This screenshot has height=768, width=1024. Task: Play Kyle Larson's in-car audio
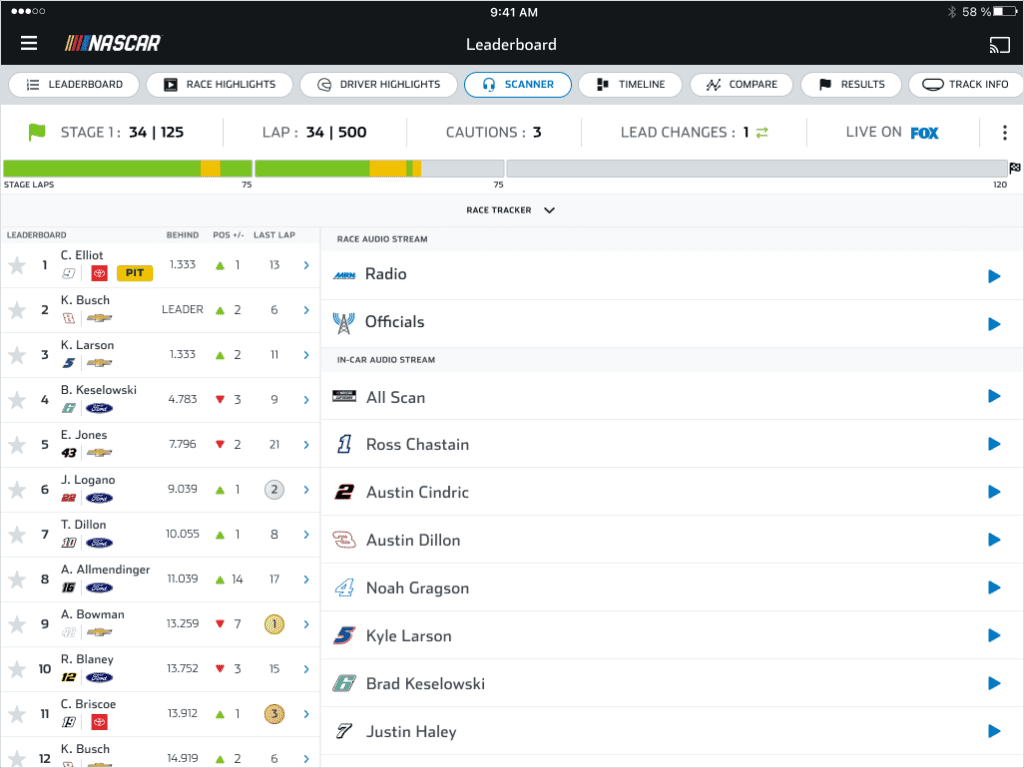point(993,636)
